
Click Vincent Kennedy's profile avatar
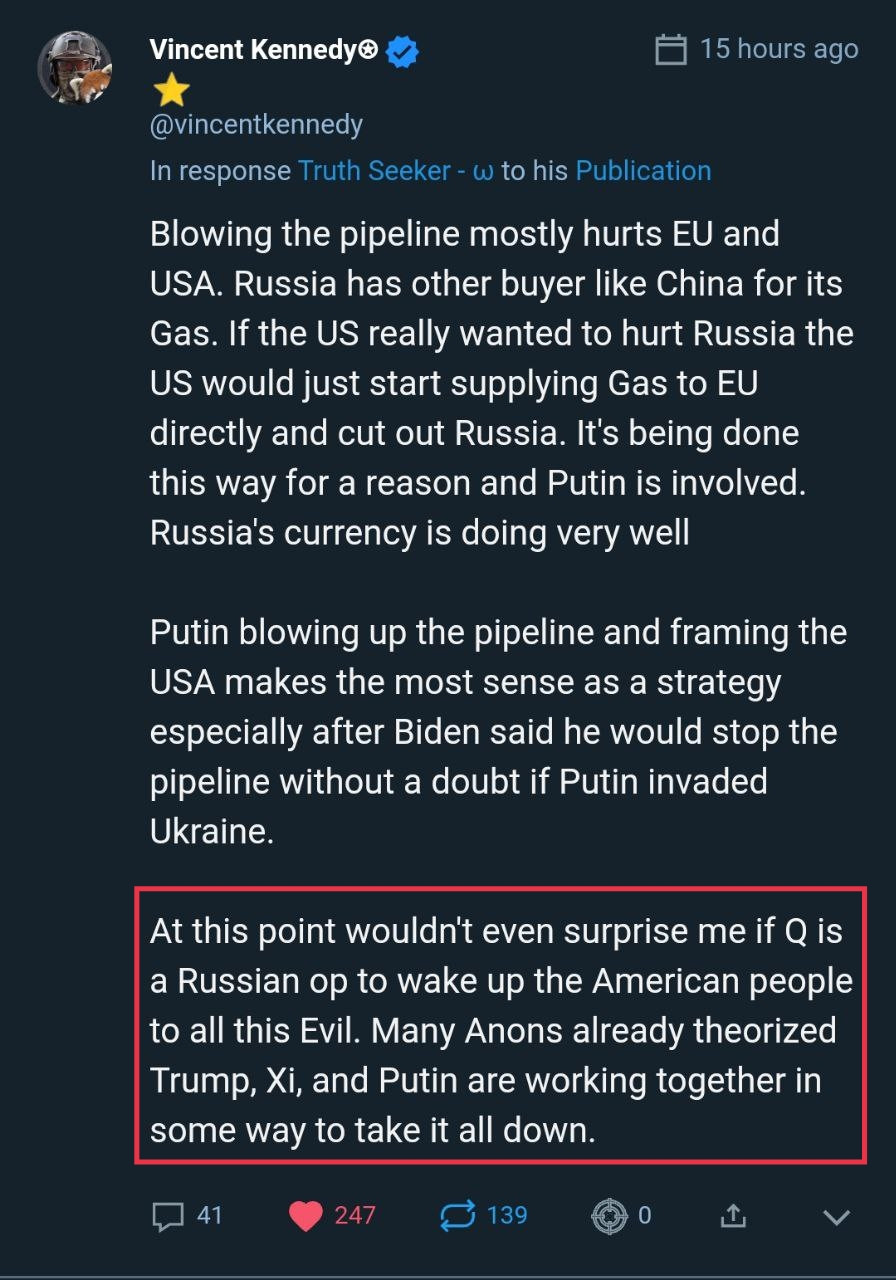[73, 67]
